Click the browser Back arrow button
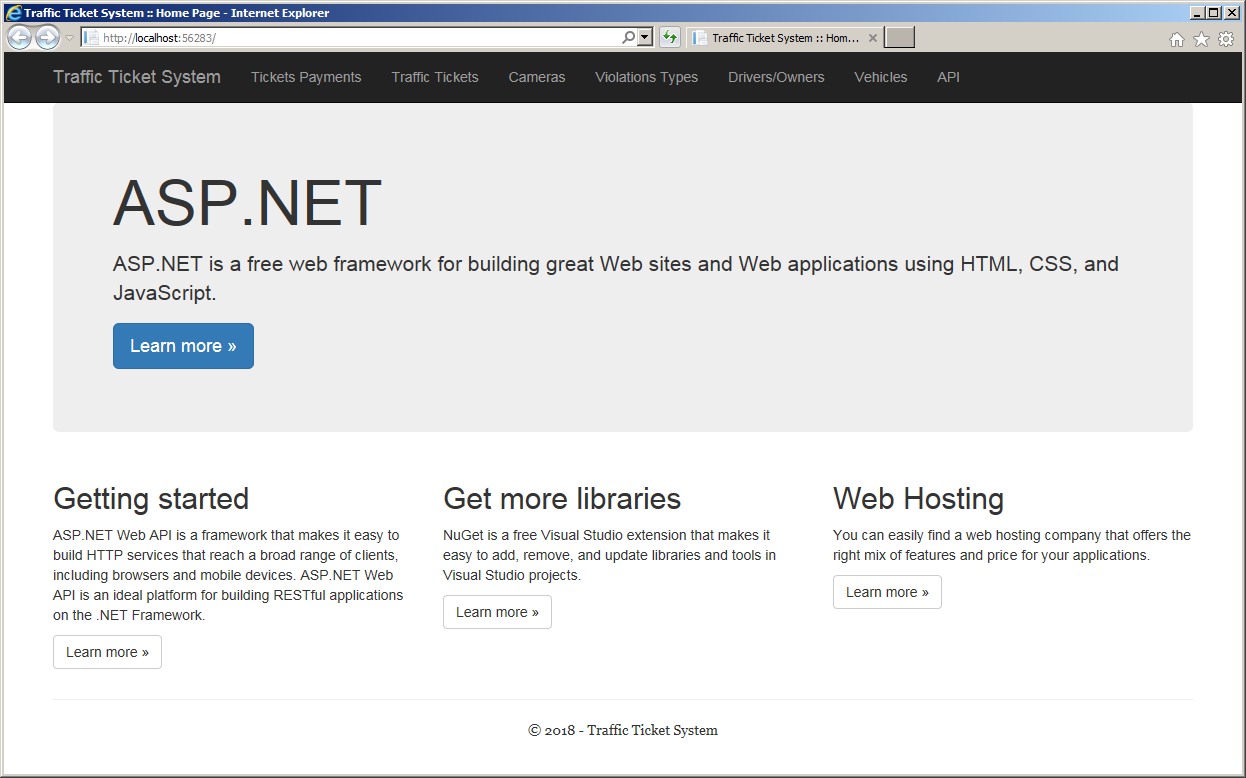The image size is (1246, 778). pos(19,38)
